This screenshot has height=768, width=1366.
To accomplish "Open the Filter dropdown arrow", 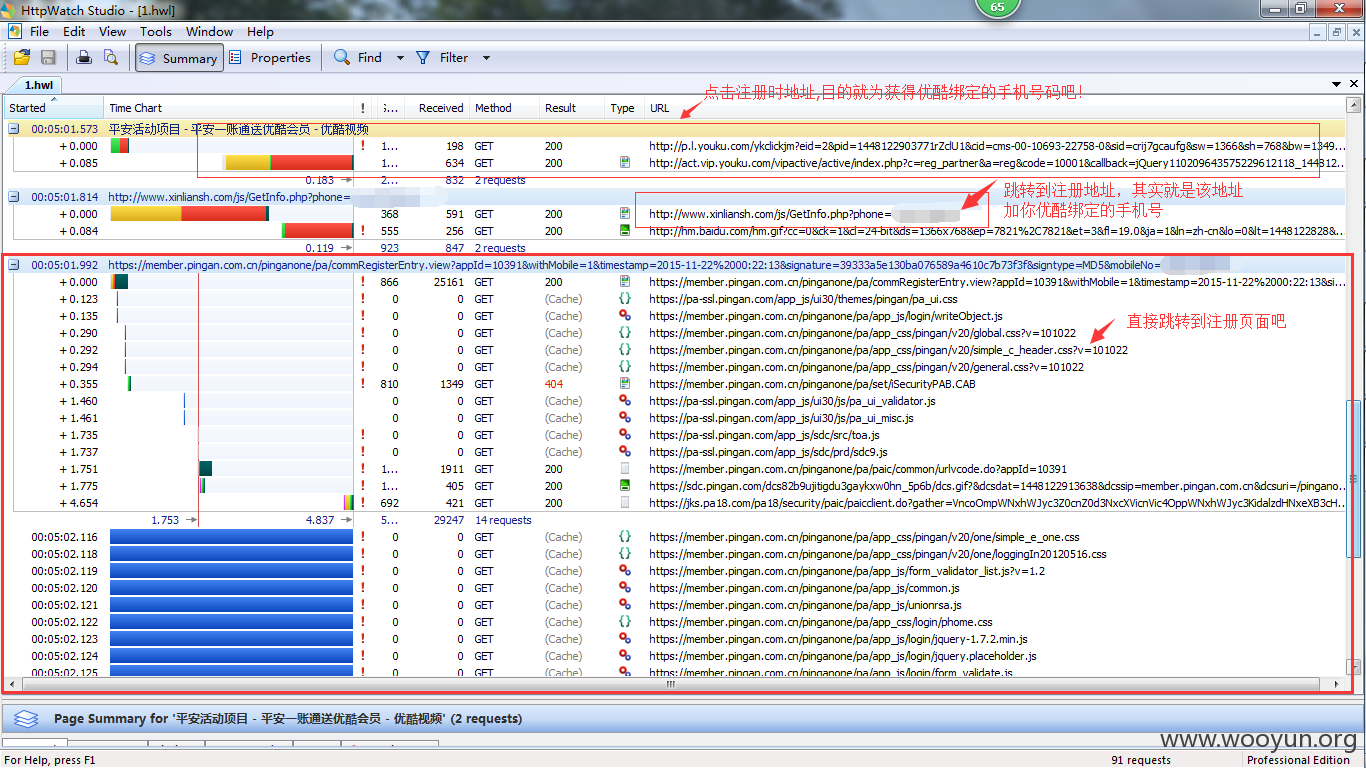I will coord(486,58).
